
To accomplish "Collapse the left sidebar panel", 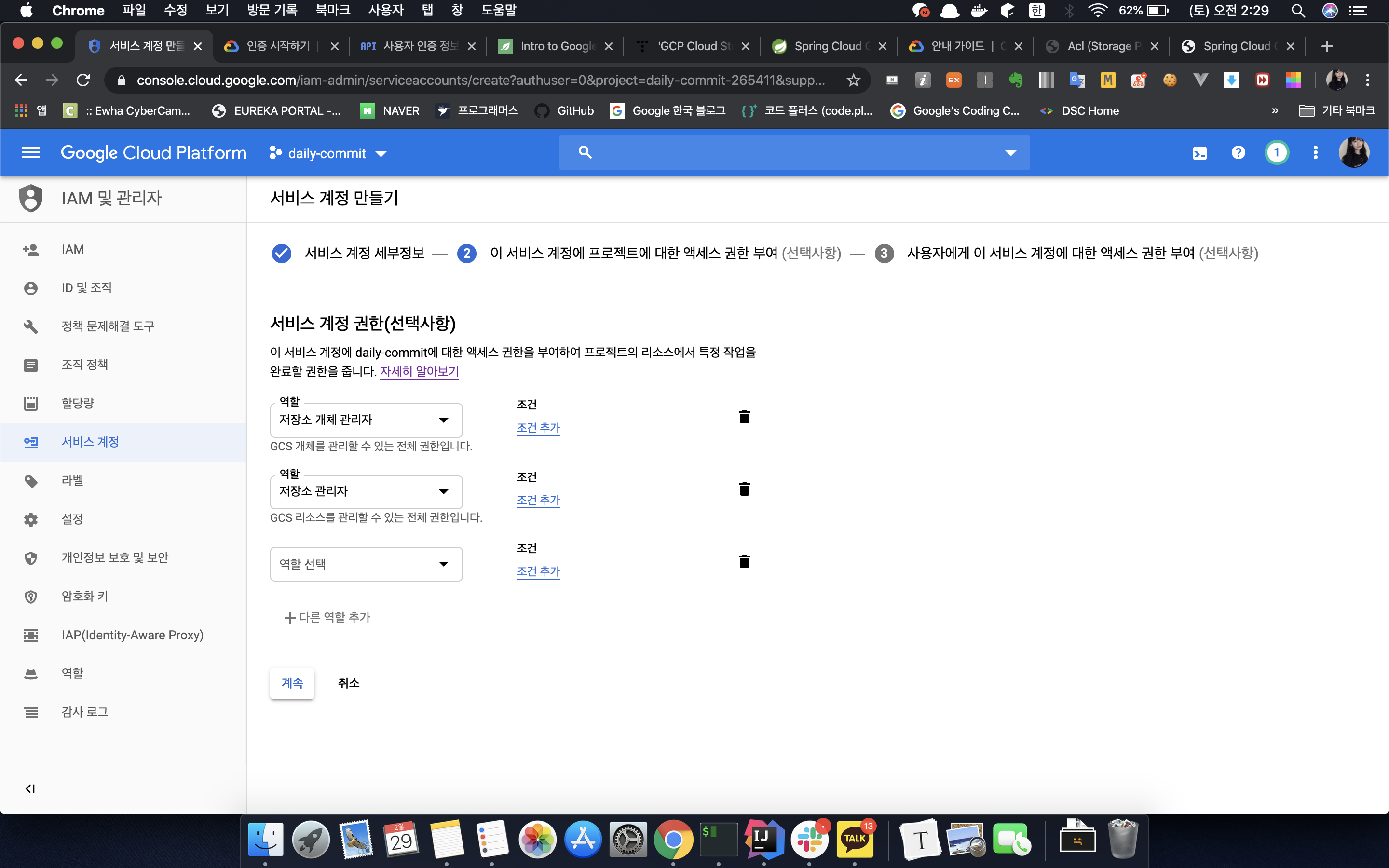I will pyautogui.click(x=30, y=788).
